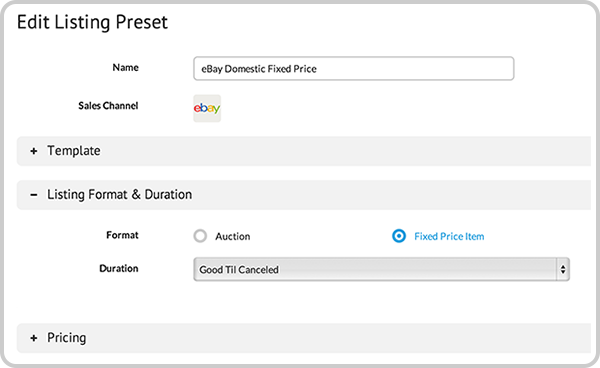
Task: Open the Good Til Canceled duration dropdown
Action: [x=382, y=269]
